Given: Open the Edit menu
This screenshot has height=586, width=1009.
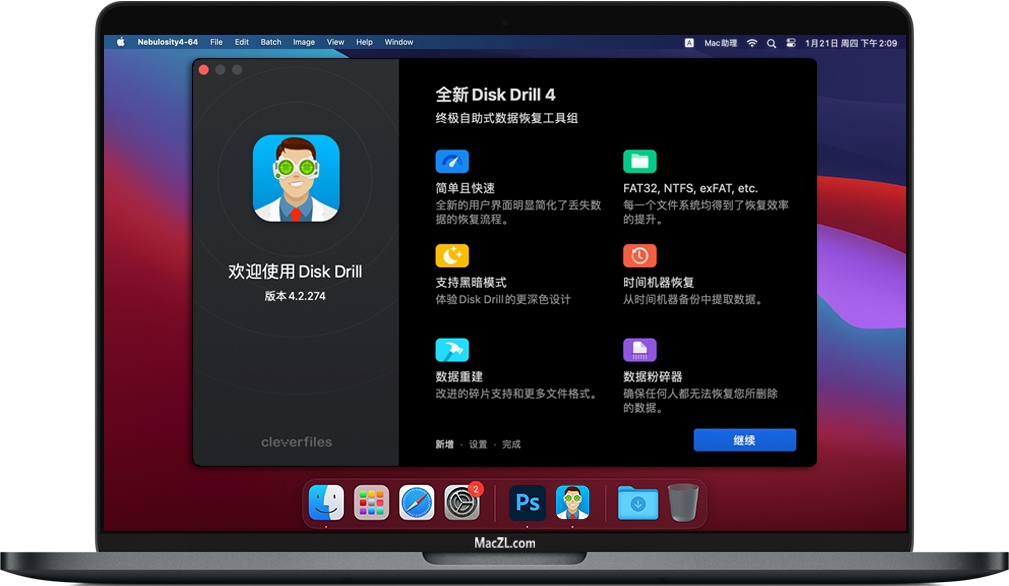Looking at the screenshot, I should pyautogui.click(x=241, y=42).
